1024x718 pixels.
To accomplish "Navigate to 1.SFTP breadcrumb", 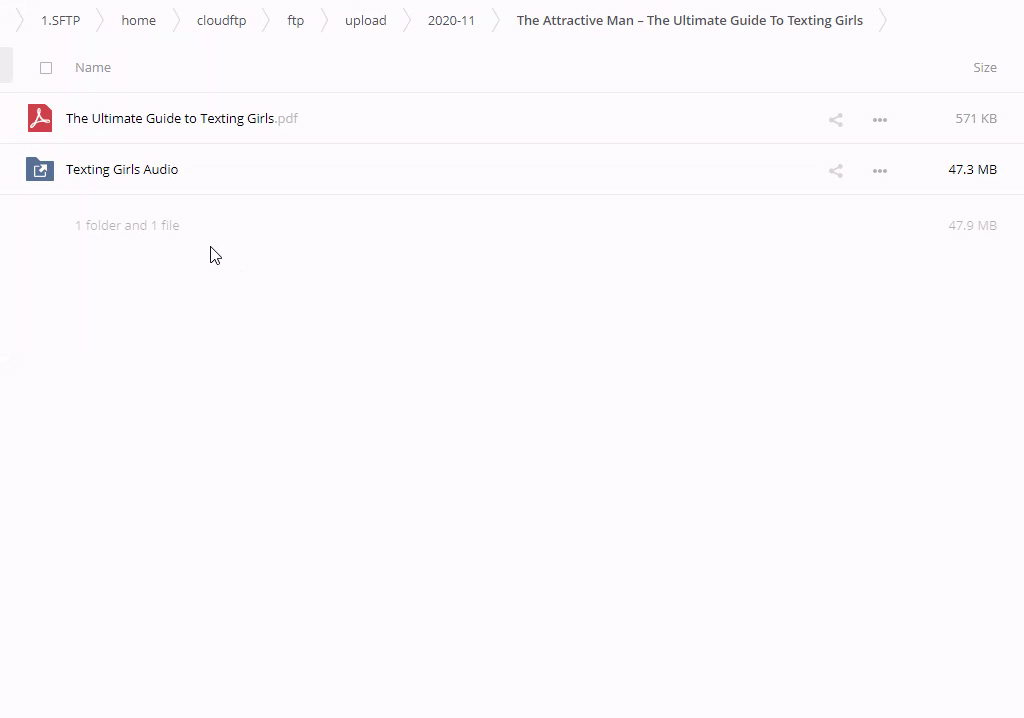I will click(x=60, y=21).
